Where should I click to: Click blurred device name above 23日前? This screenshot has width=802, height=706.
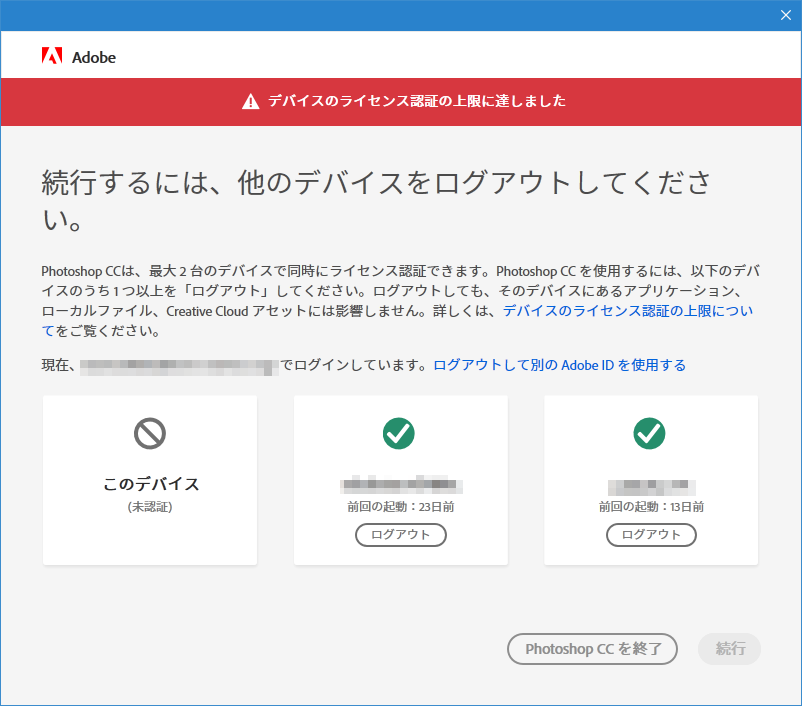pos(402,484)
